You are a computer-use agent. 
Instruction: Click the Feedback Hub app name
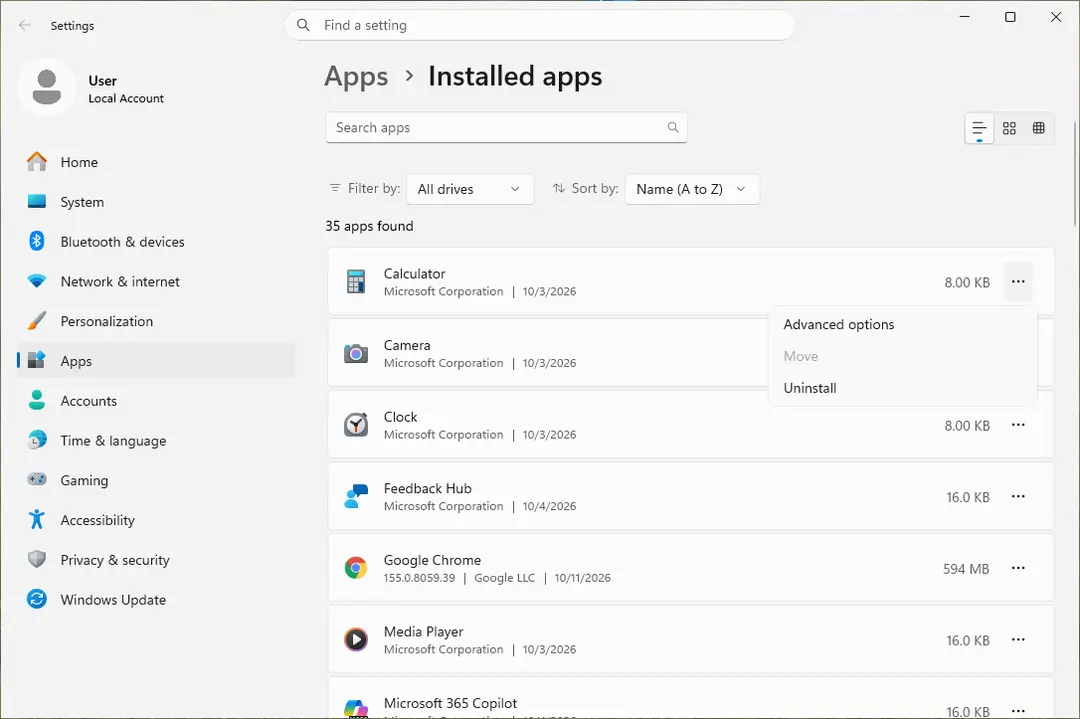pos(428,488)
